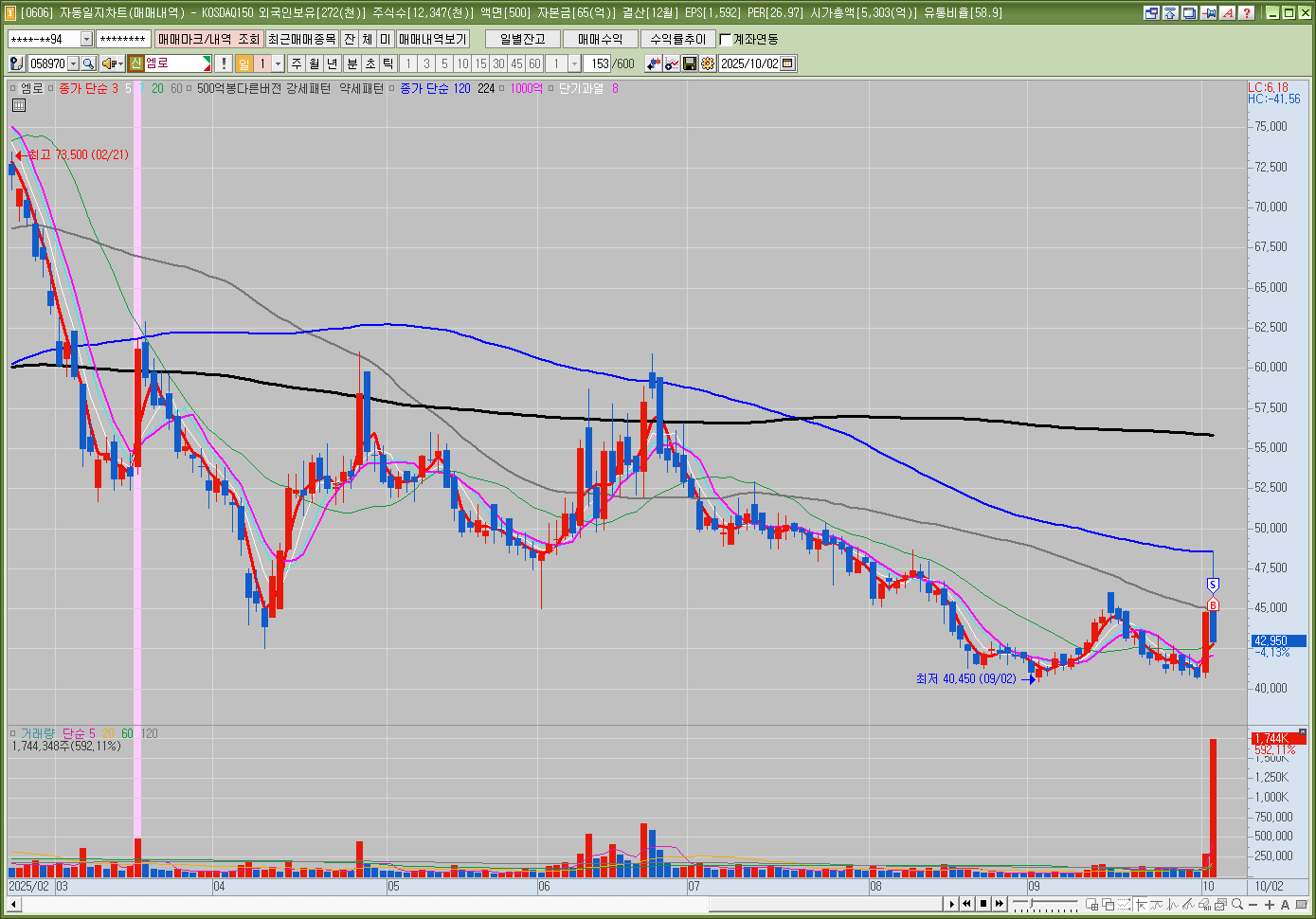The image size is (1316, 919).
Task: Click the 수익률추이 button
Action: point(678,39)
